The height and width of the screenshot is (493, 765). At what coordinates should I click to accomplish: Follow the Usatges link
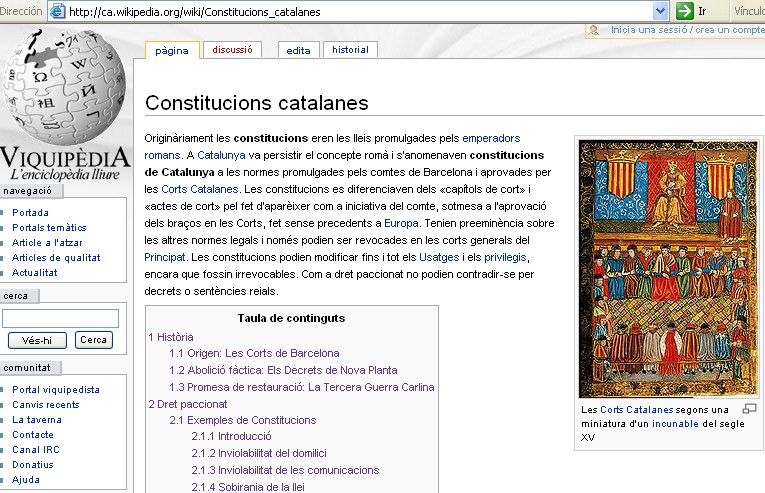tap(439, 257)
